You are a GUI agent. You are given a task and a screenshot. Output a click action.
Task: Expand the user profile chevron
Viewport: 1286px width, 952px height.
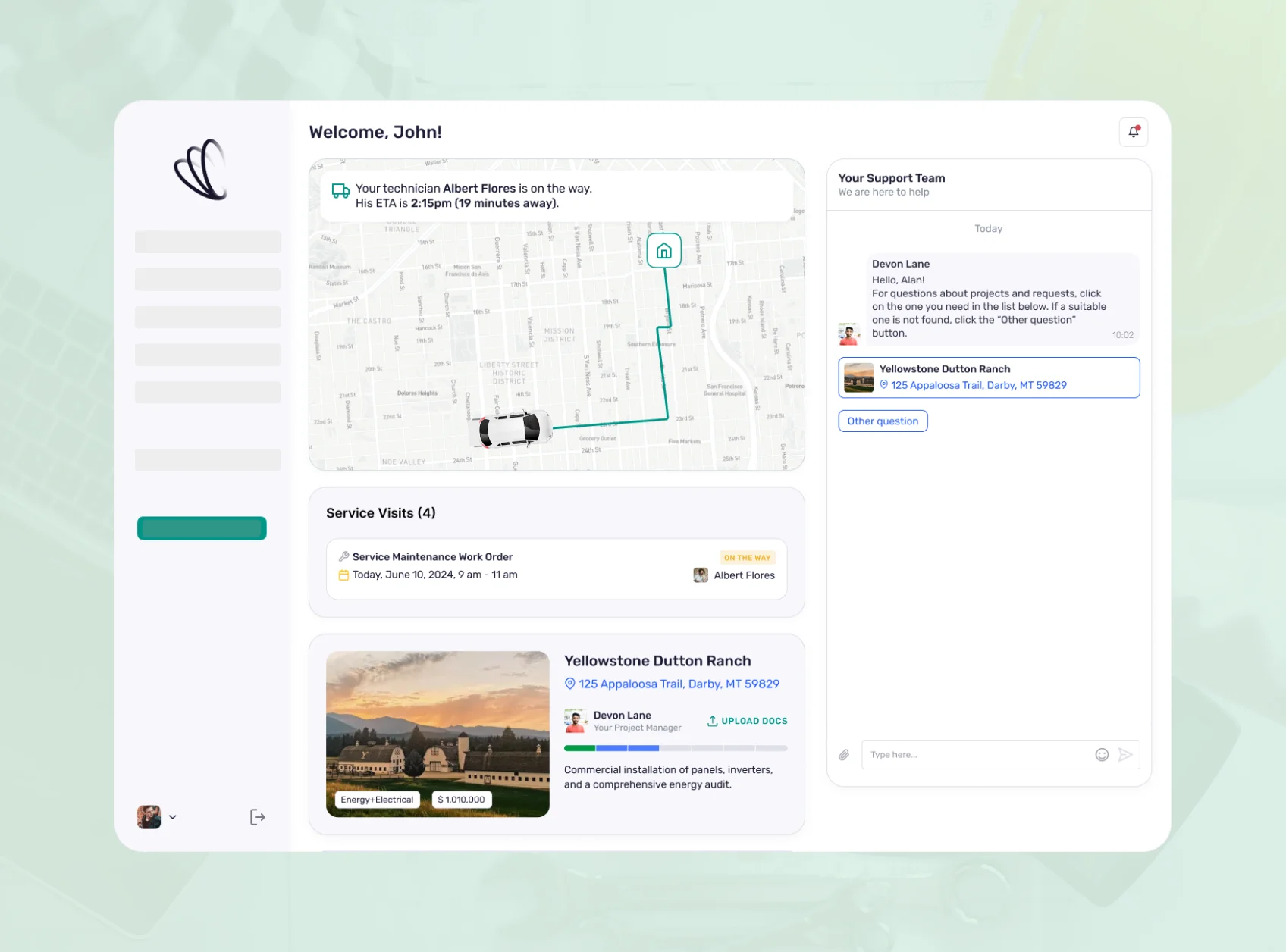pos(173,817)
